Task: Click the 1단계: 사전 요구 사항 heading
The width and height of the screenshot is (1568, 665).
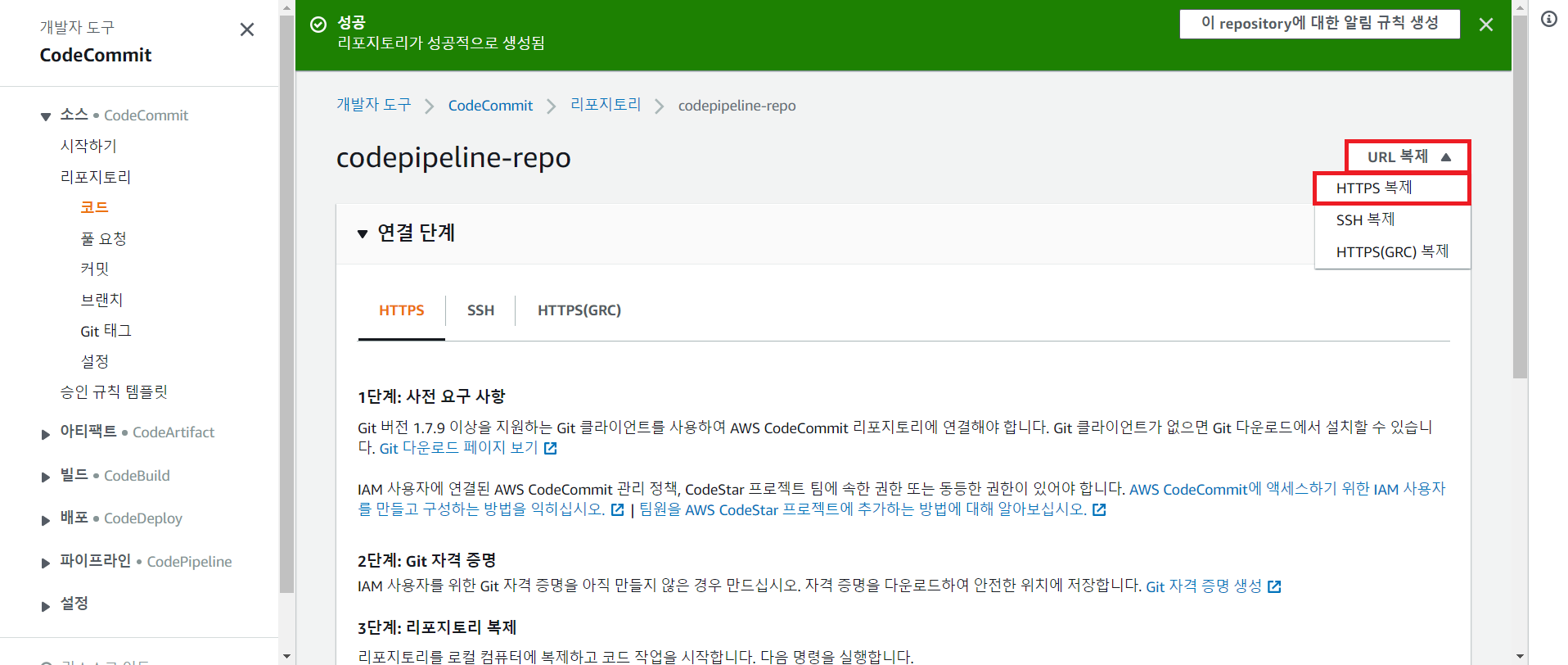Action: (431, 396)
